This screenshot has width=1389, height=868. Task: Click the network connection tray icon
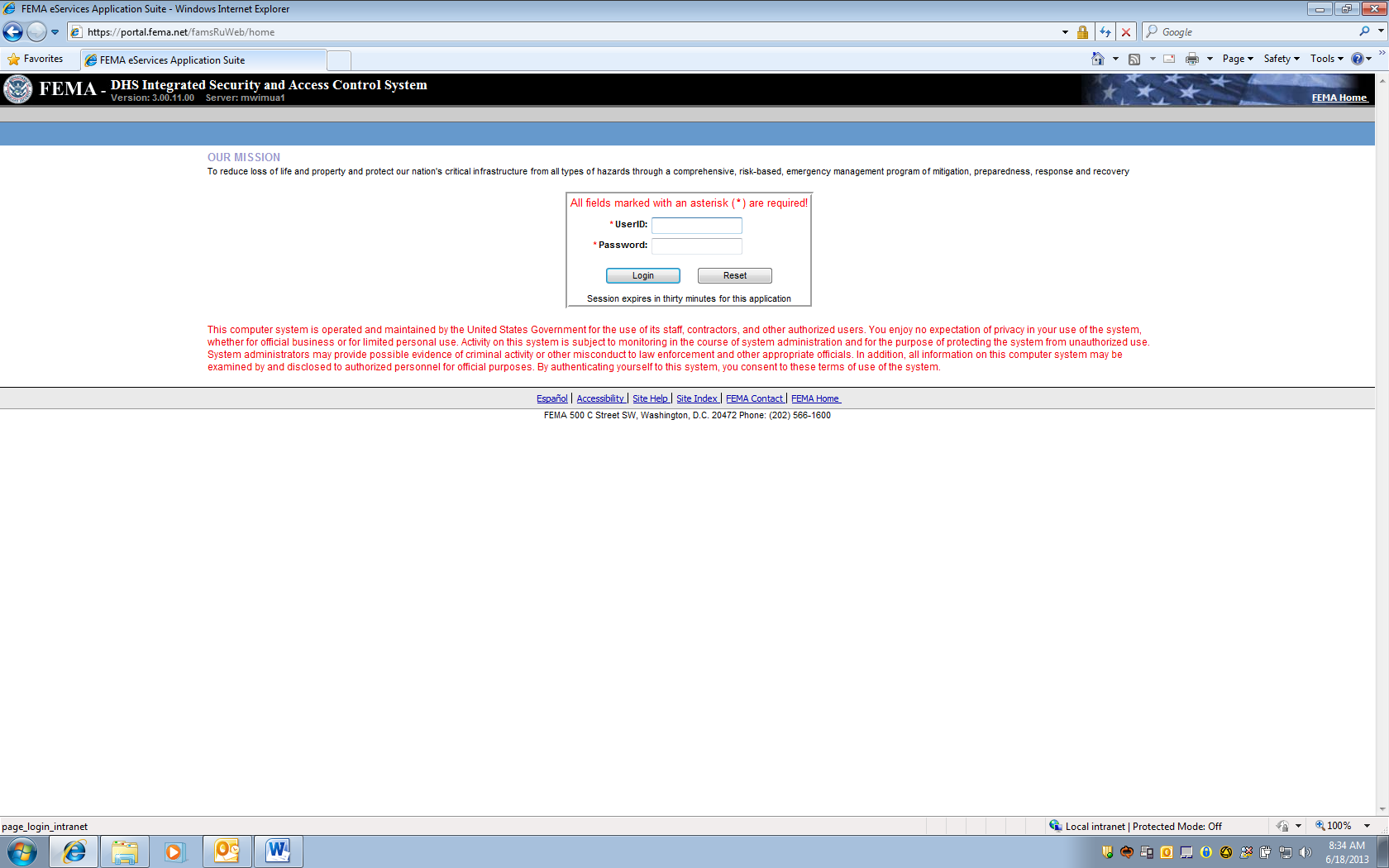point(1286,852)
